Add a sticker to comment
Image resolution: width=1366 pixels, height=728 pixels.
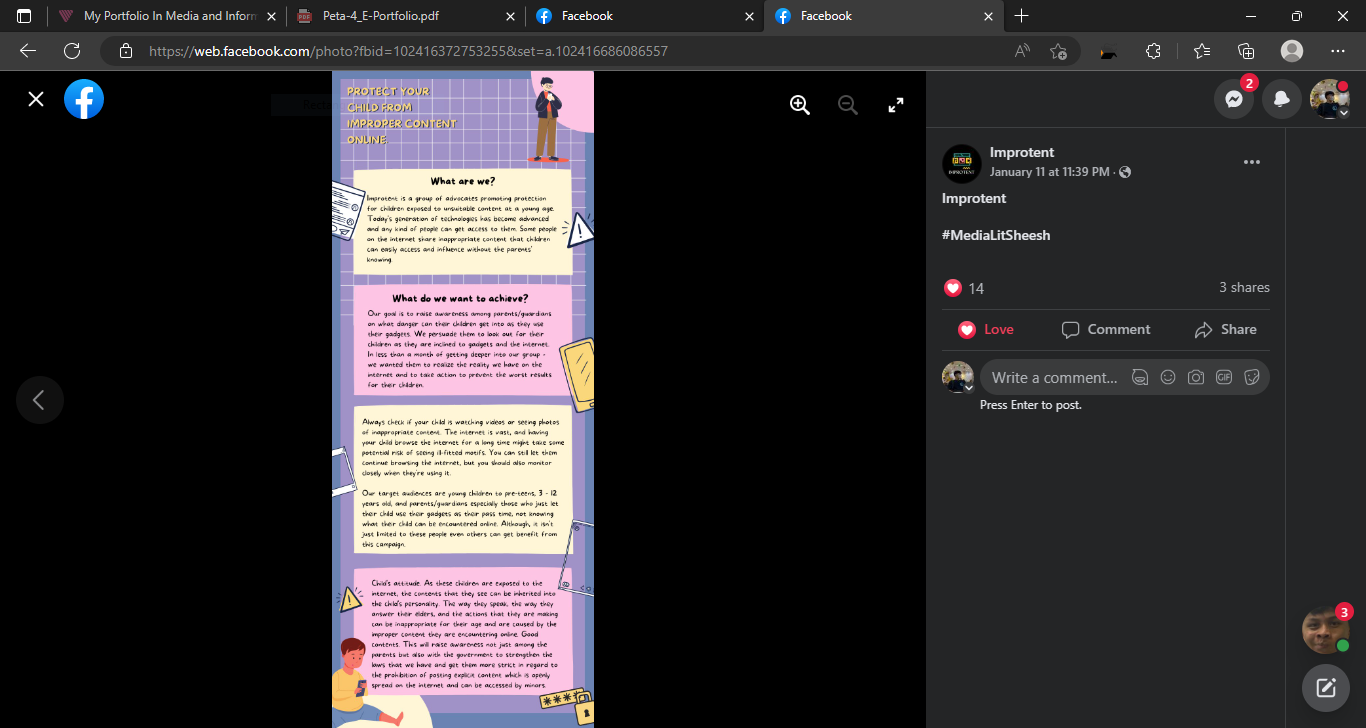1251,377
